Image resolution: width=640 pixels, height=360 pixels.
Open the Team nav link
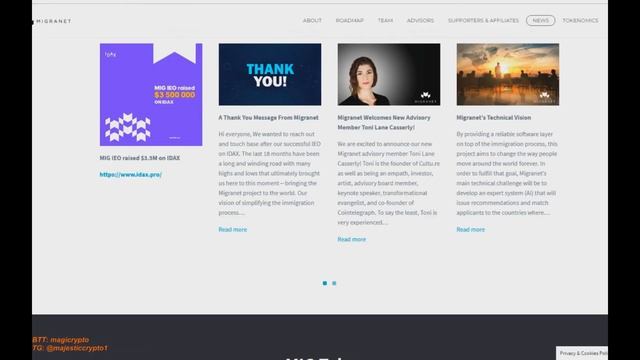pyautogui.click(x=385, y=20)
